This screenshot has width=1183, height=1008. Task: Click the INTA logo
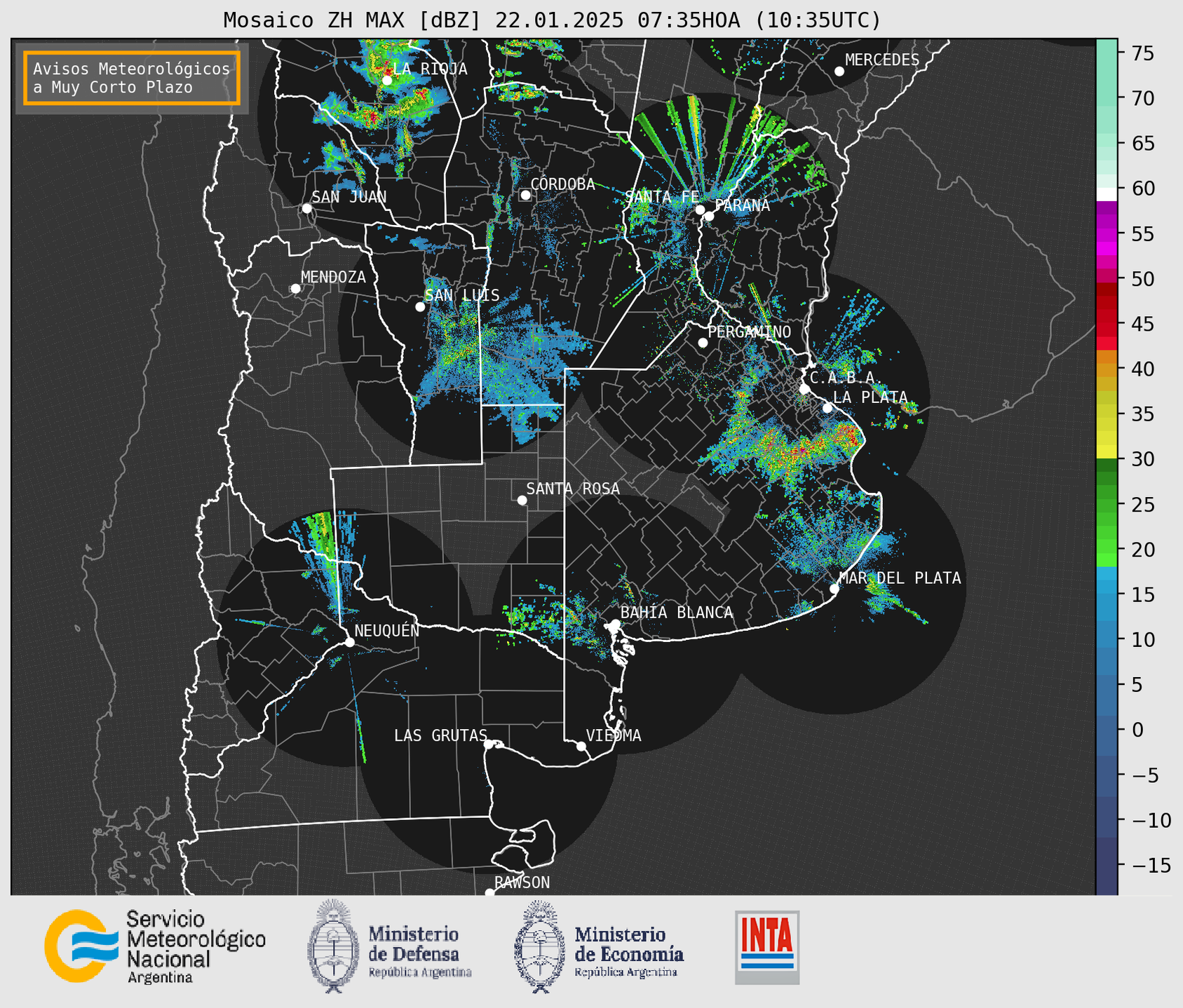pos(767,947)
